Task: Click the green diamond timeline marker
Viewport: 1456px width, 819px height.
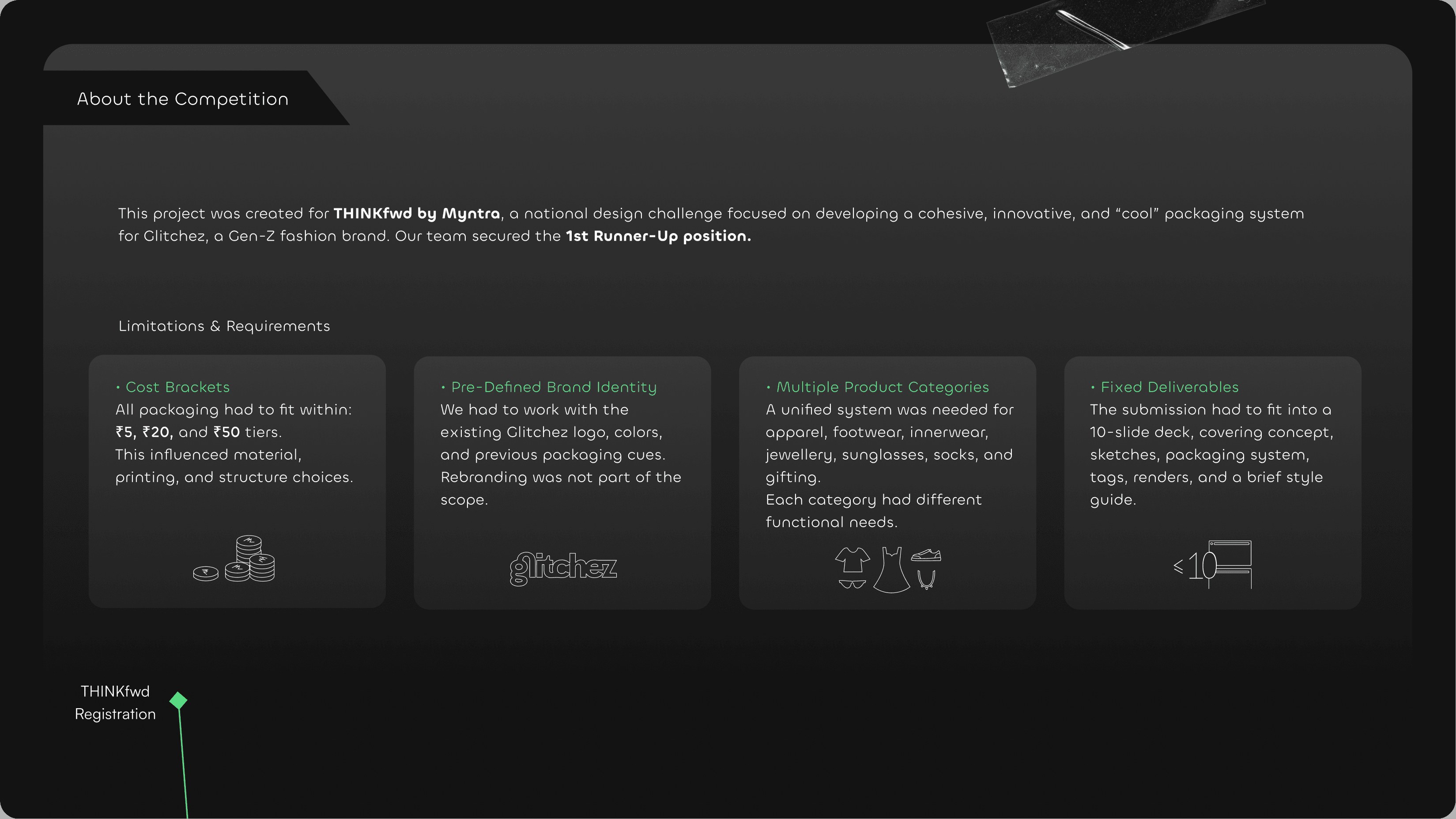Action: [178, 700]
